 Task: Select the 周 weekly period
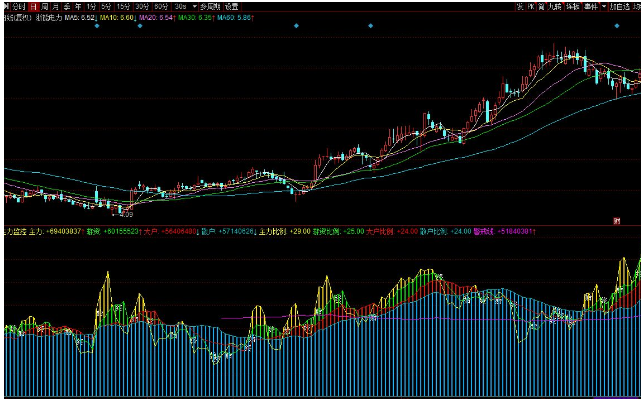point(44,7)
